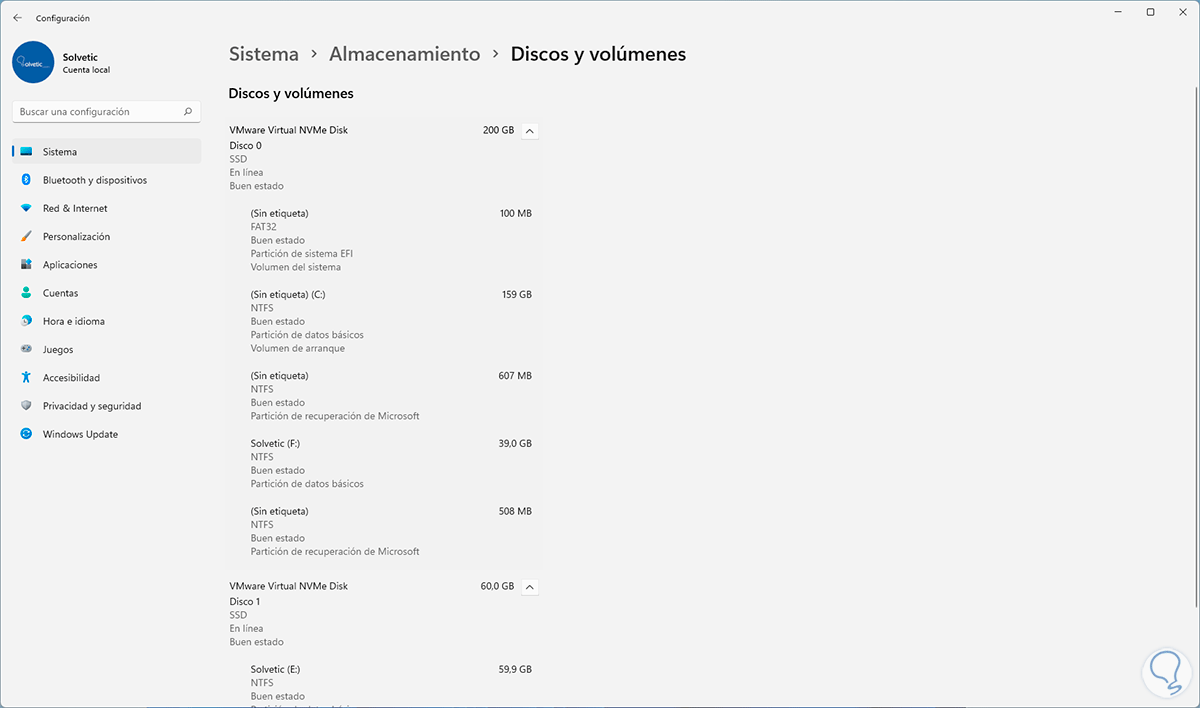Click the Personalización brush icon
This screenshot has height=708, width=1200.
[x=26, y=237]
